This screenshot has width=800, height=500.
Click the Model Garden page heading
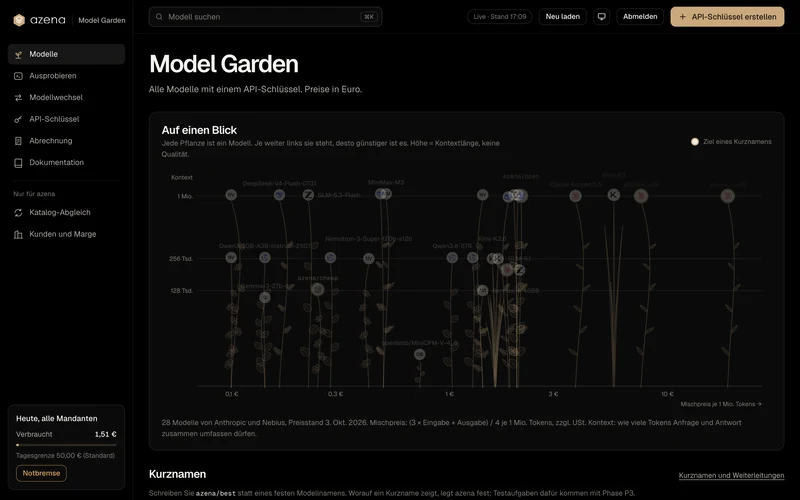[x=223, y=64]
